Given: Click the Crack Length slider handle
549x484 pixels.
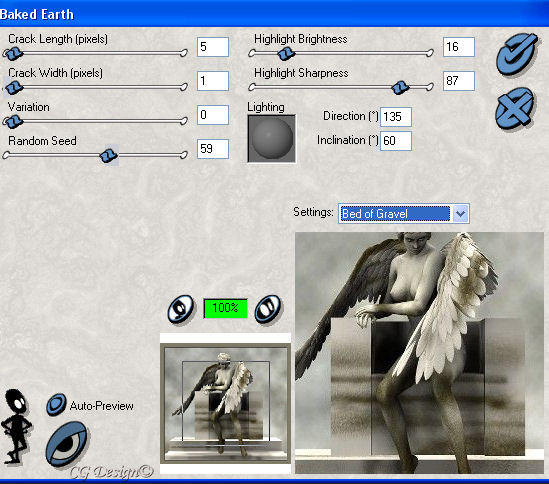Looking at the screenshot, I should point(14,54).
